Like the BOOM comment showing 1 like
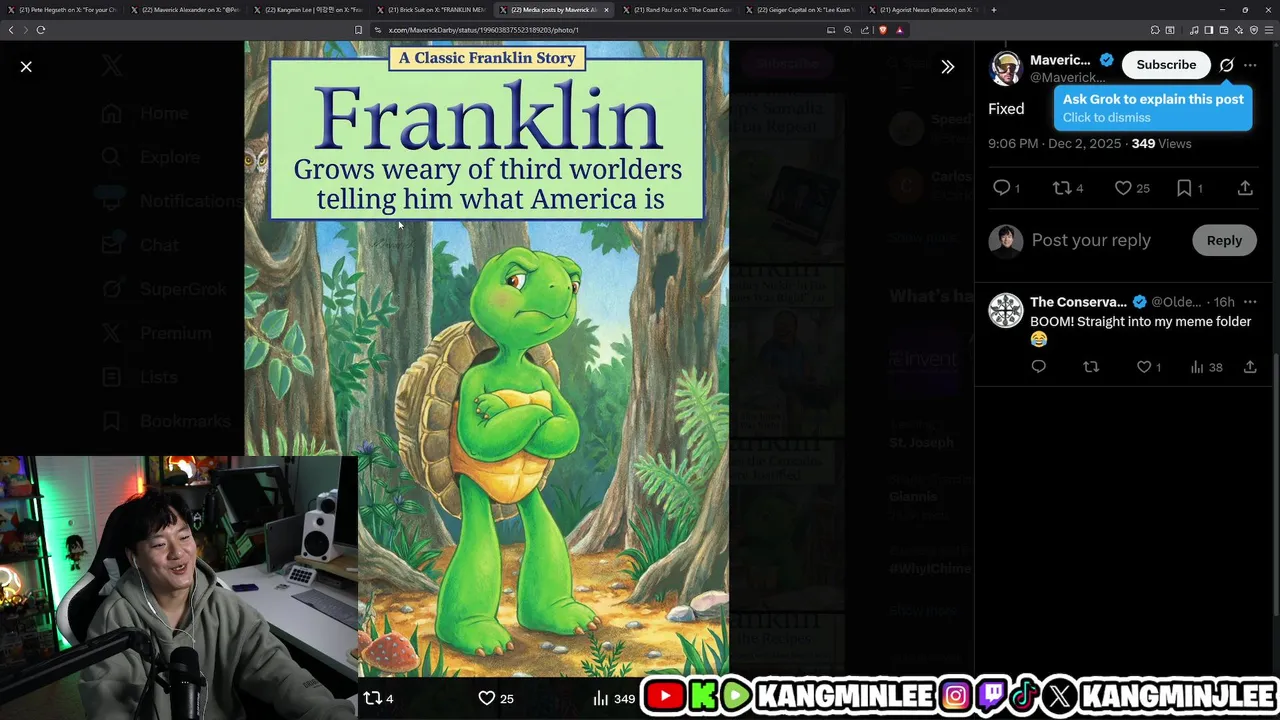 pyautogui.click(x=1149, y=367)
